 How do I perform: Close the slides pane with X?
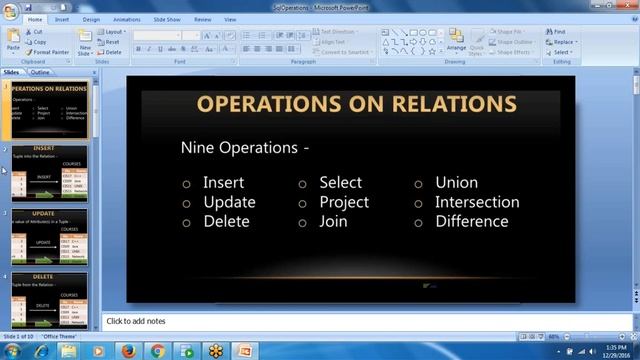coord(95,73)
